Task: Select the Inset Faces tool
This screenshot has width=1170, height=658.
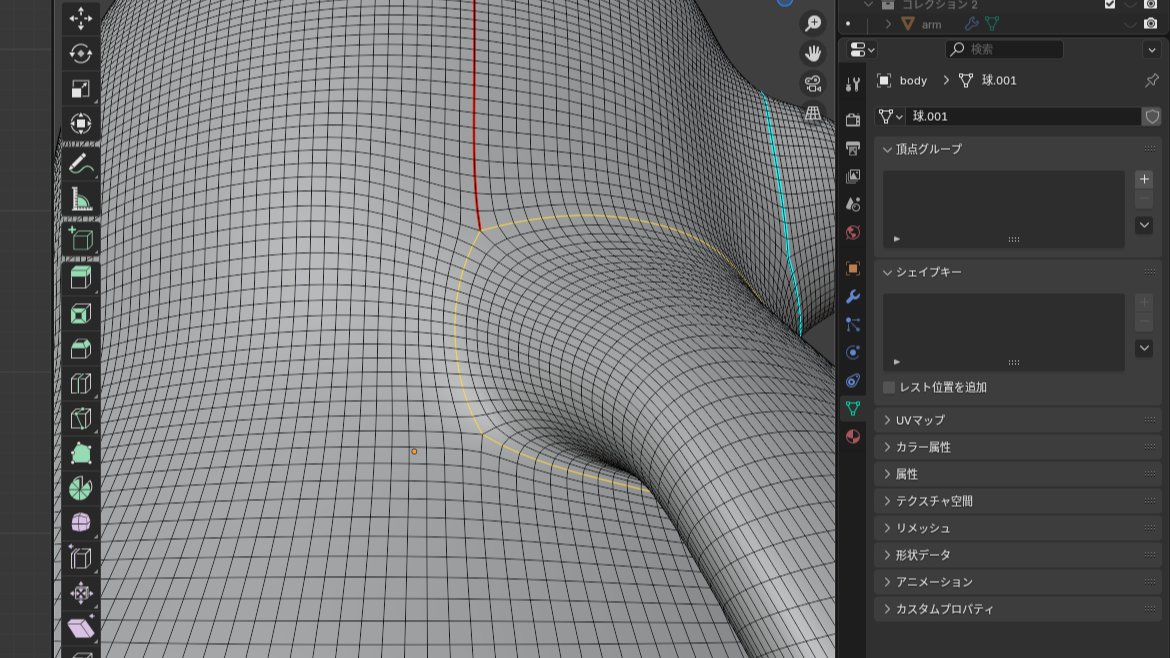Action: (x=81, y=313)
